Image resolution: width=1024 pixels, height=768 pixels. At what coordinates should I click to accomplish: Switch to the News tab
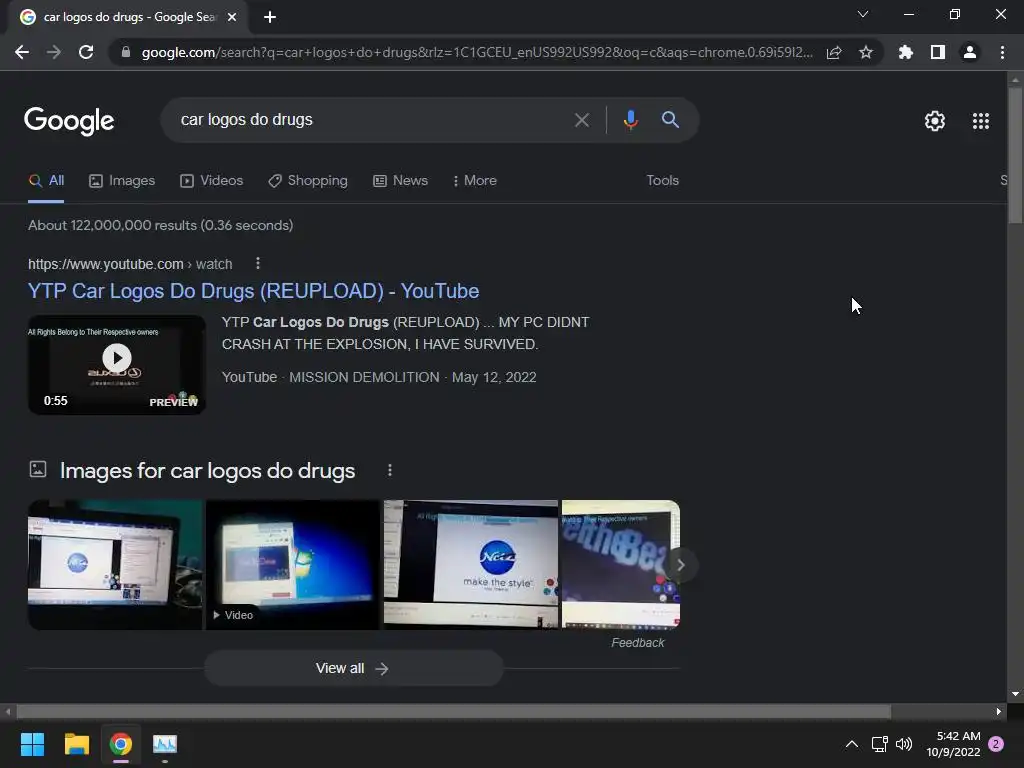coord(400,181)
